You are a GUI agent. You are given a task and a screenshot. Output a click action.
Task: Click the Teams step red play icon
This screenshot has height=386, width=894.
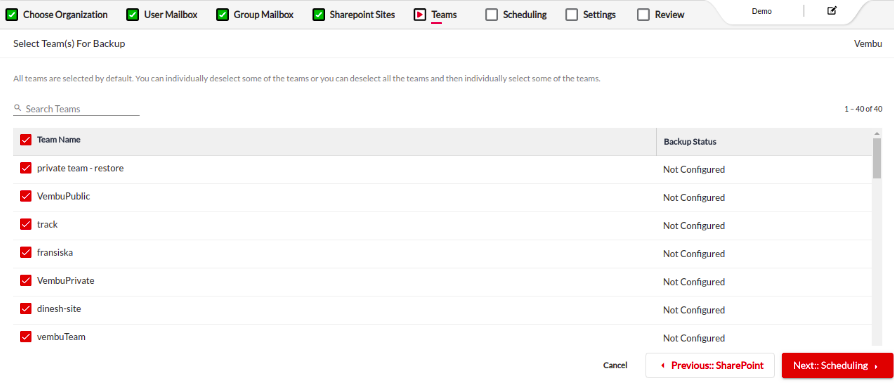[x=420, y=15]
